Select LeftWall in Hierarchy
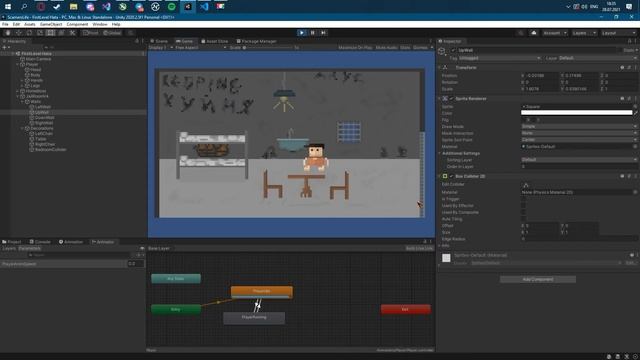640x360 pixels. 42,107
